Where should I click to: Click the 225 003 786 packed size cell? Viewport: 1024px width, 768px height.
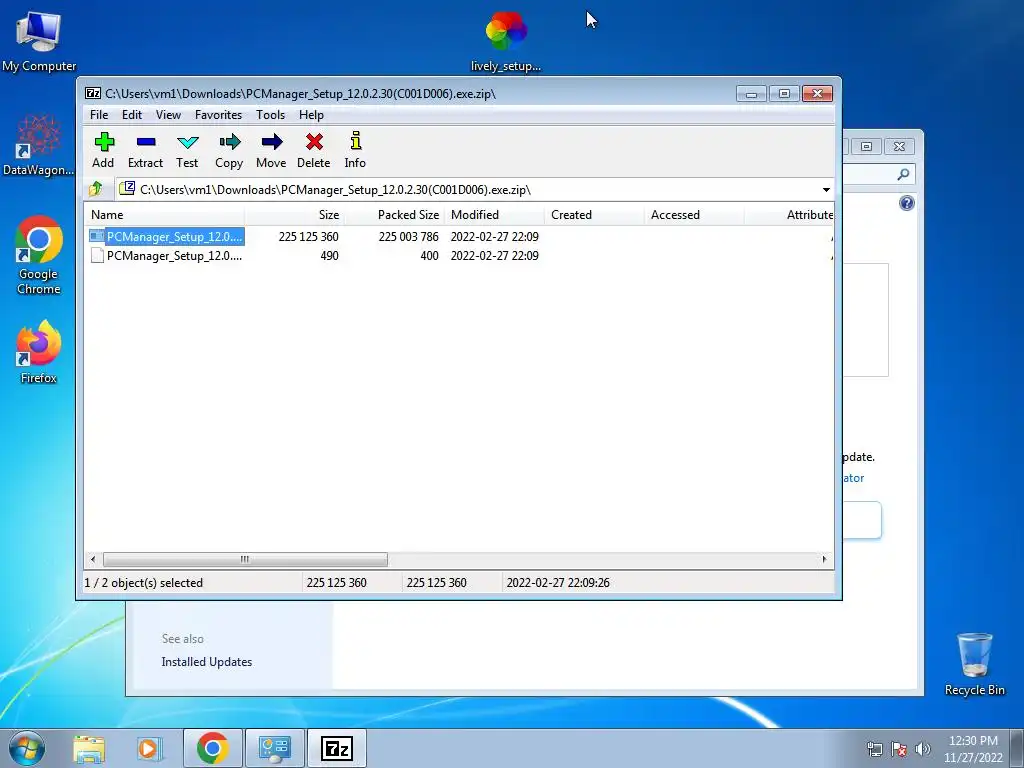coord(408,236)
